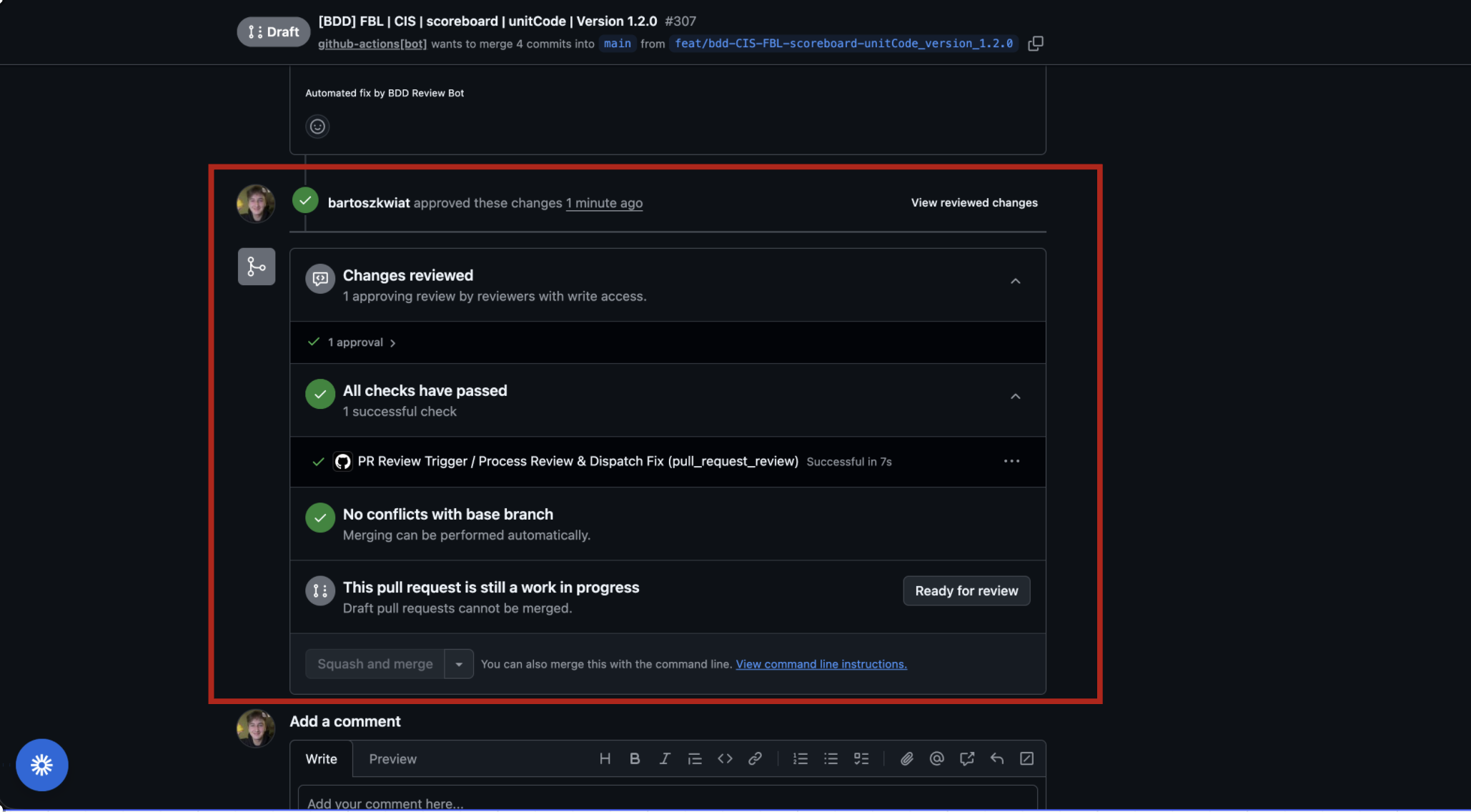Copy the head branch name icon
The image size is (1471, 812).
[x=1035, y=44]
